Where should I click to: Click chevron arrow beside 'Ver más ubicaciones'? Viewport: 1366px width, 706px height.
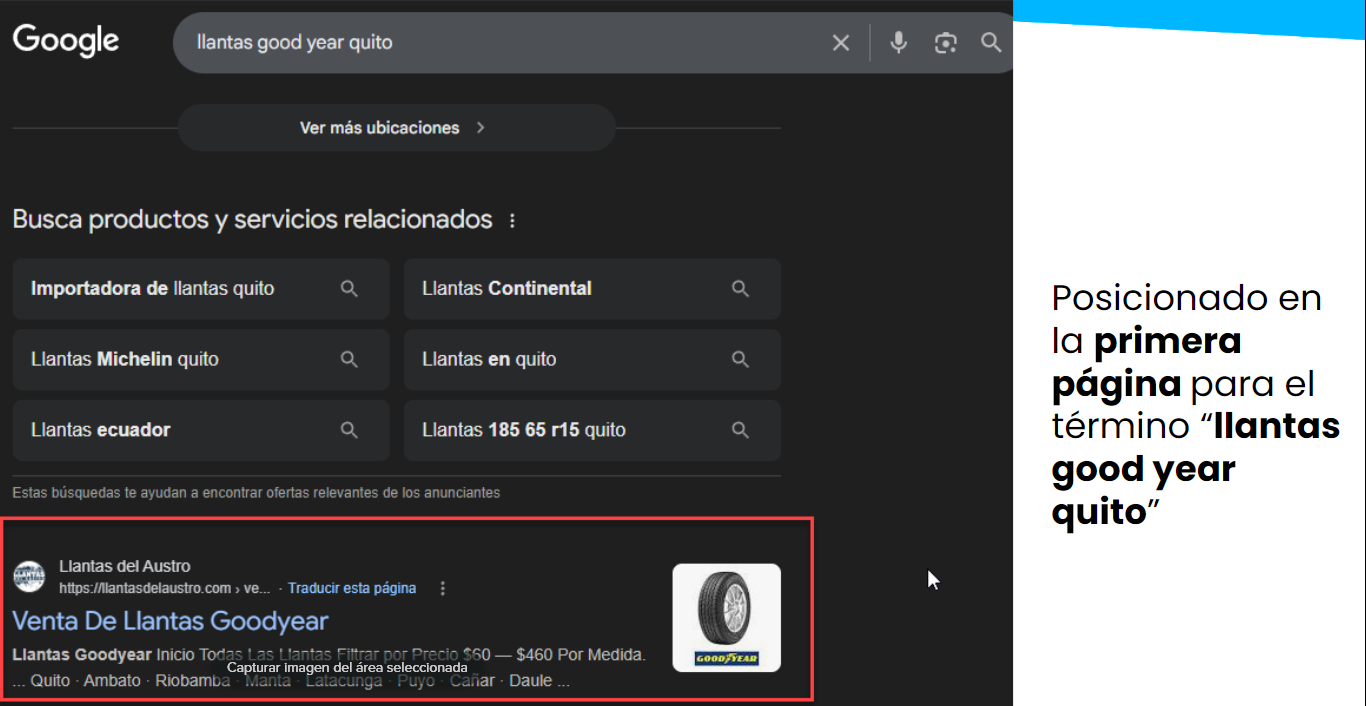481,128
